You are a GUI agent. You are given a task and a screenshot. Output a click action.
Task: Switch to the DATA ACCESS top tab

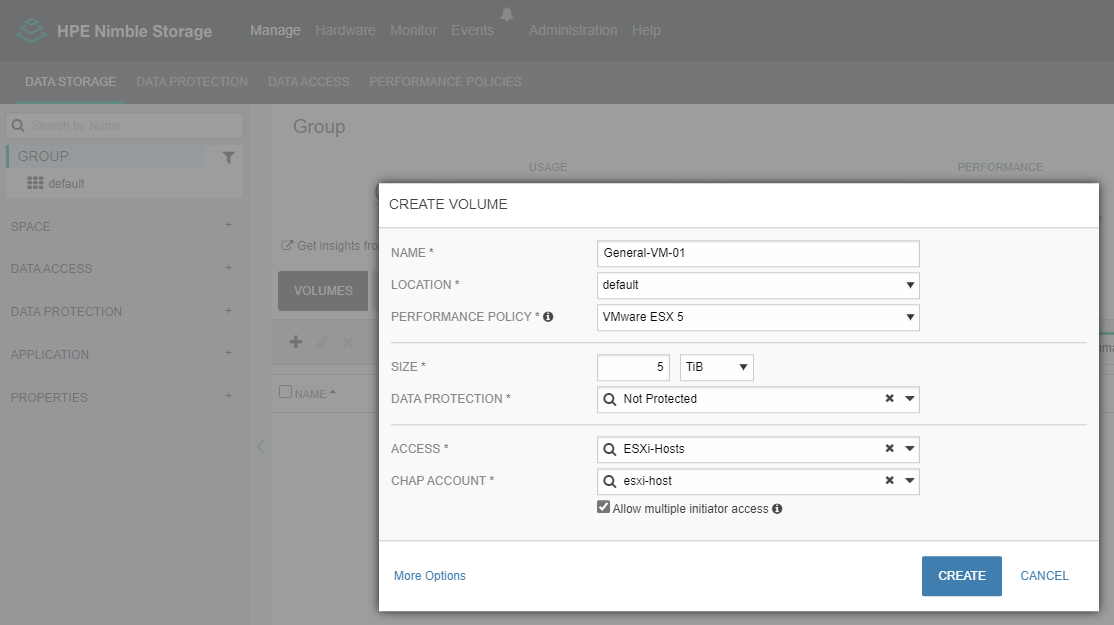(308, 82)
